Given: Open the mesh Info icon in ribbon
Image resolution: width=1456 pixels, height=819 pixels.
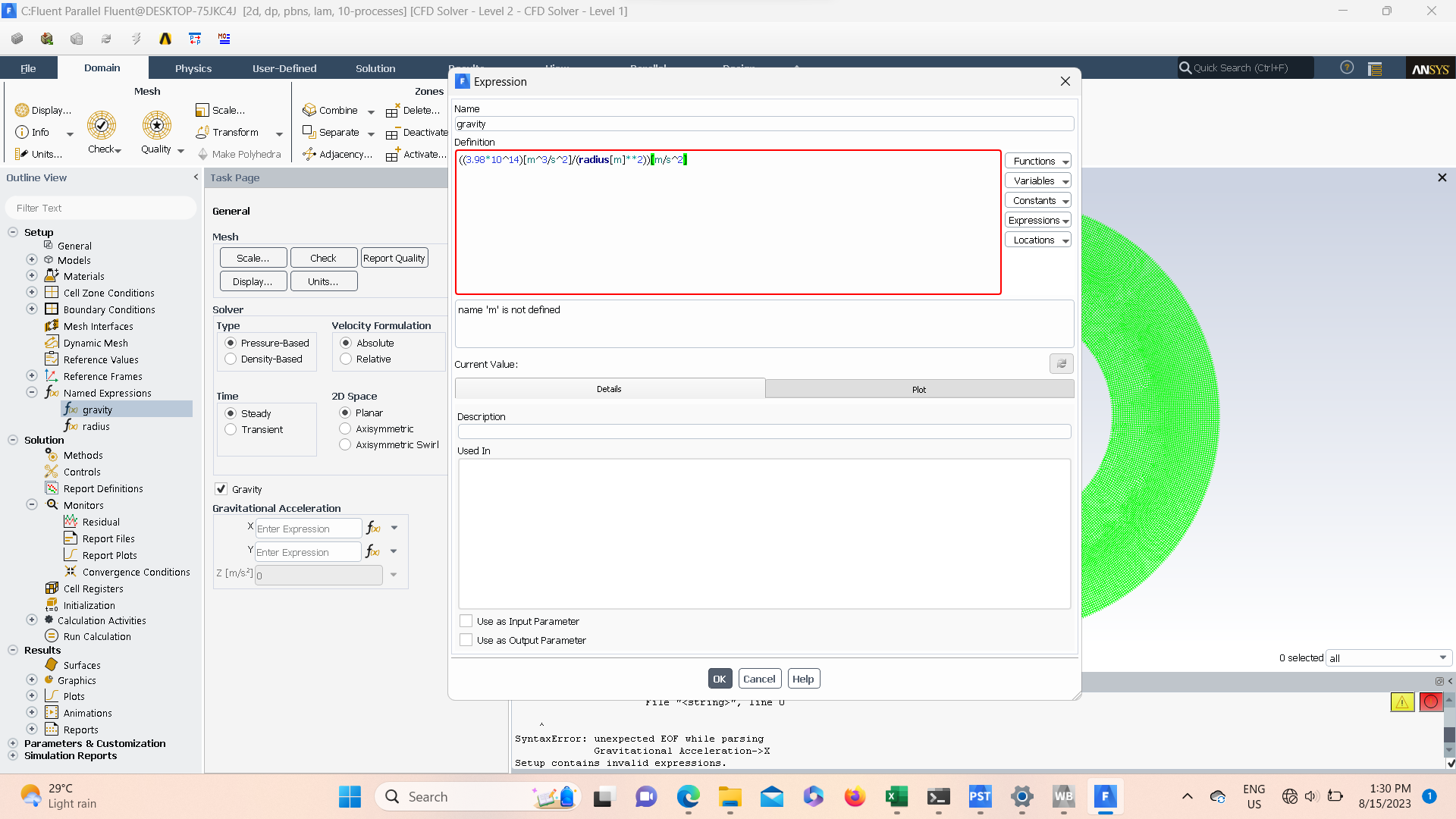Looking at the screenshot, I should coord(23,132).
